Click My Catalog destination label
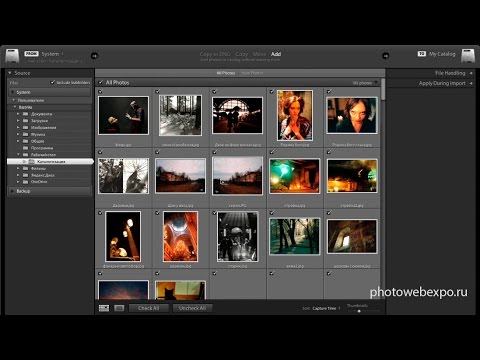Screen dimensions: 480x360 442,54
